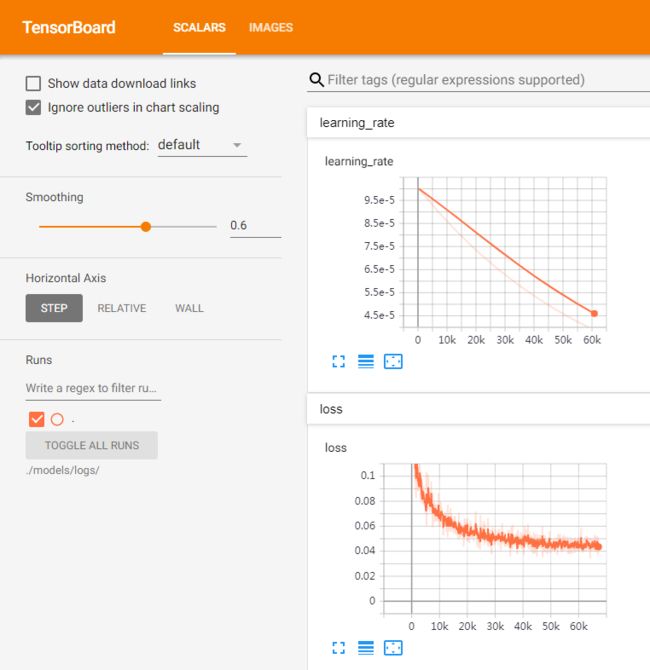Uncheck the run visibility checkbox
The width and height of the screenshot is (650, 670).
36,419
